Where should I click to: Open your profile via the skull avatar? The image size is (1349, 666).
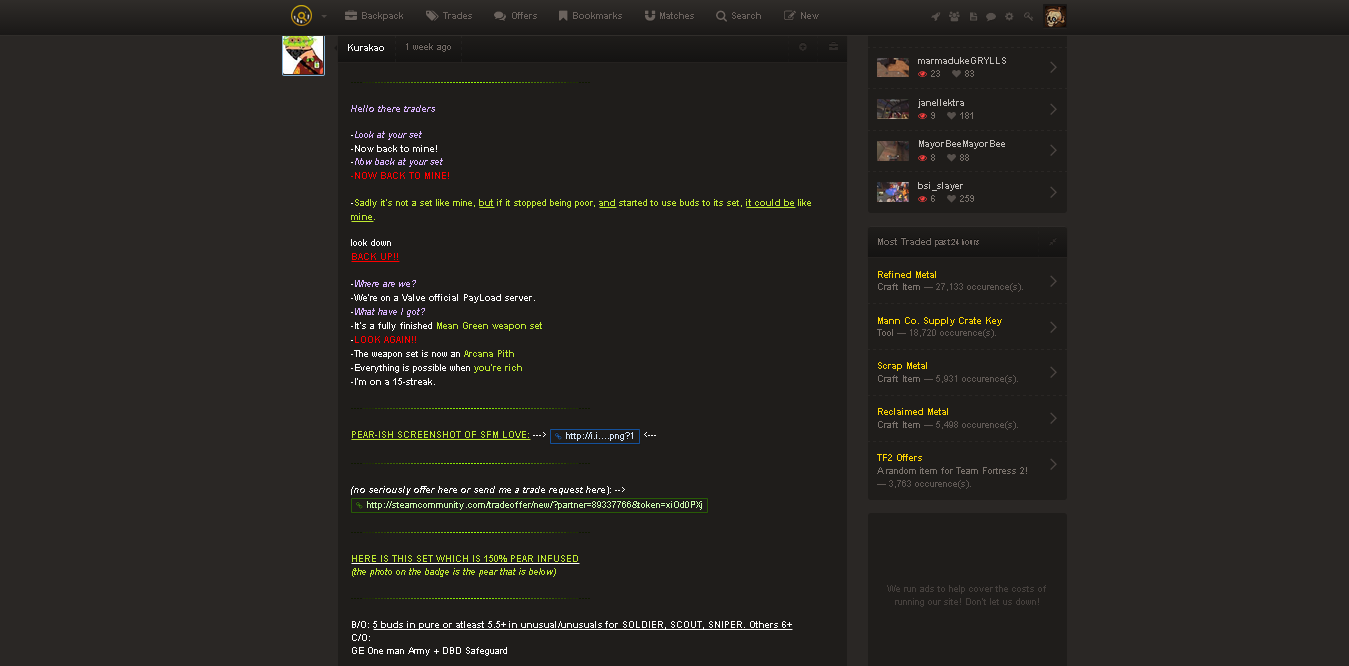click(x=1054, y=16)
